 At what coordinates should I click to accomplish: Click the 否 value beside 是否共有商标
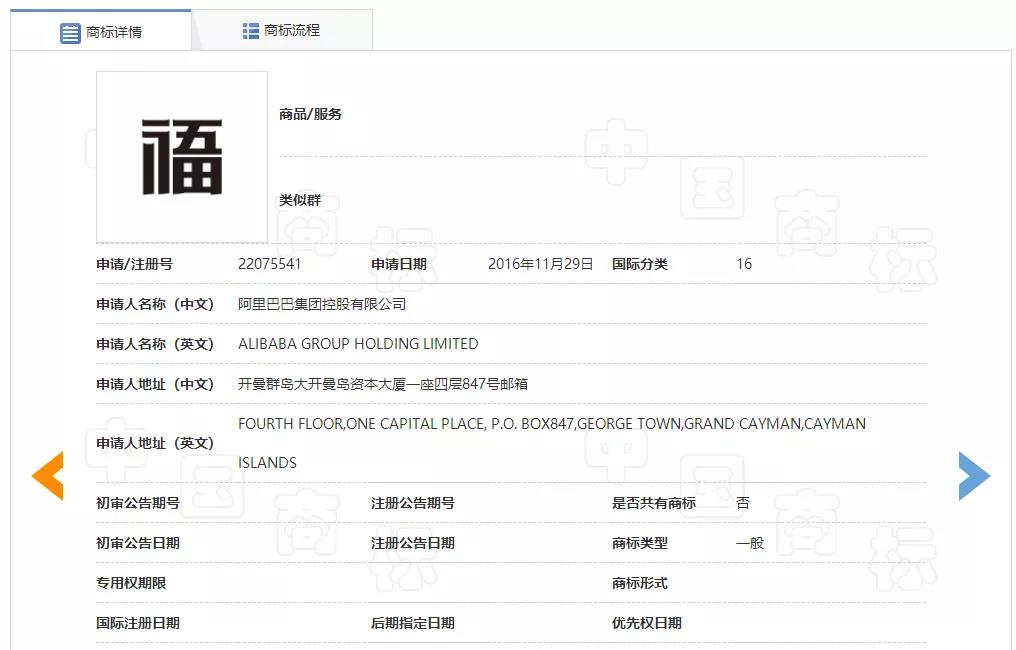(741, 503)
